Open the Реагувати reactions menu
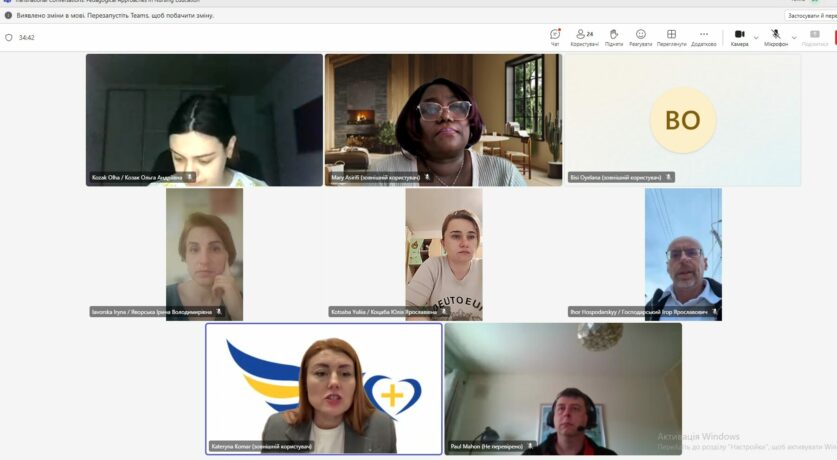The image size is (837, 460). pyautogui.click(x=641, y=35)
